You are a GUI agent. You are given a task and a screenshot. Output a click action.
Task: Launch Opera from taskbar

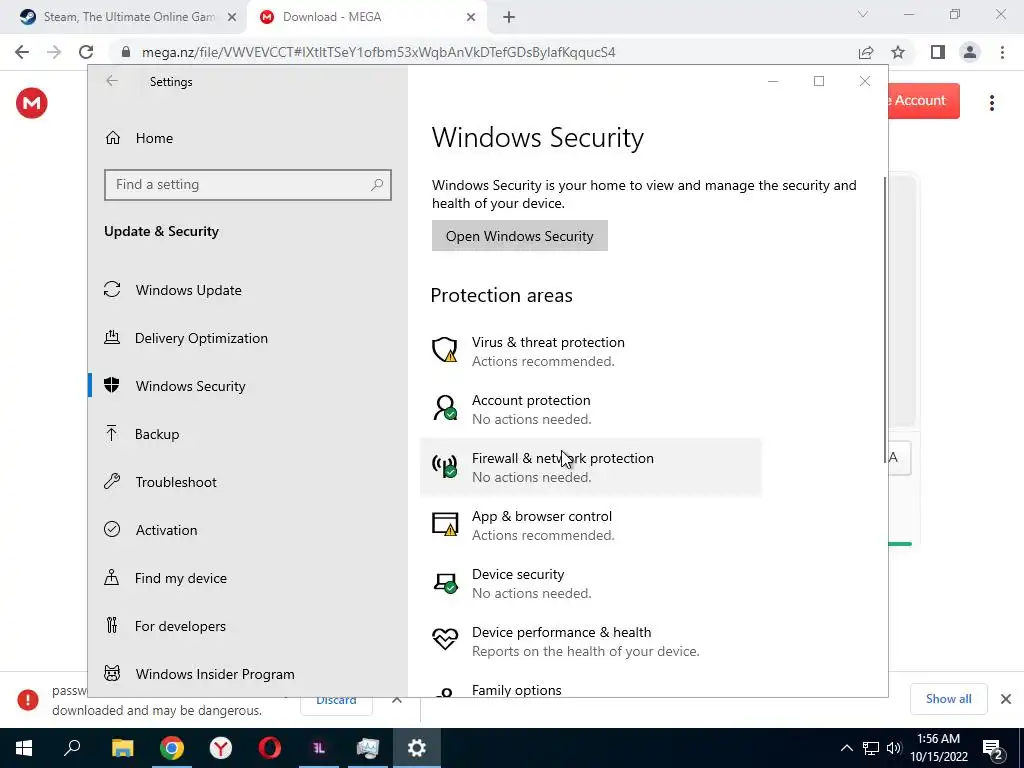(270, 748)
